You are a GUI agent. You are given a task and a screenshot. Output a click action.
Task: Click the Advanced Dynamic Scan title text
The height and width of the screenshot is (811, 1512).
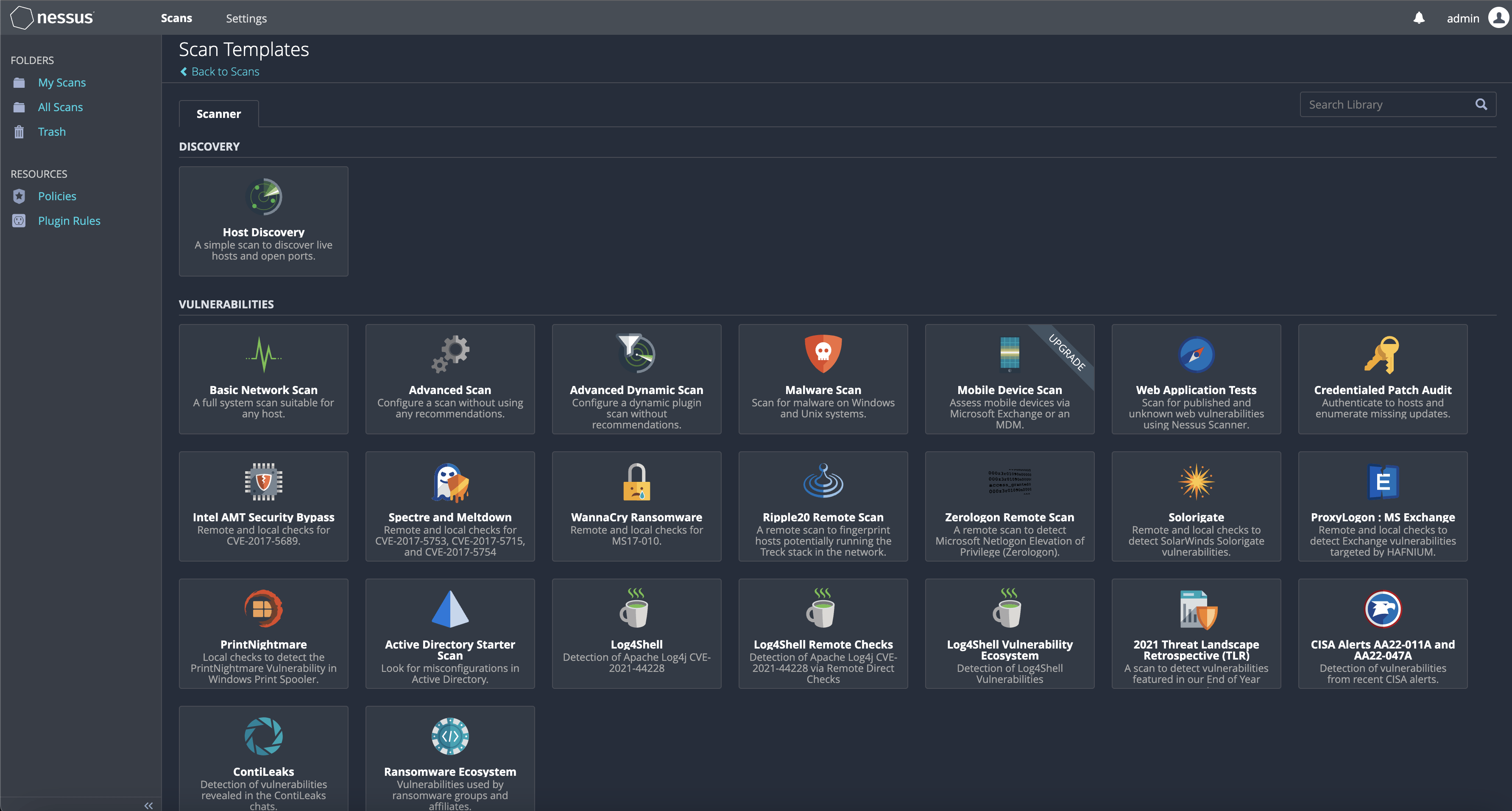636,390
